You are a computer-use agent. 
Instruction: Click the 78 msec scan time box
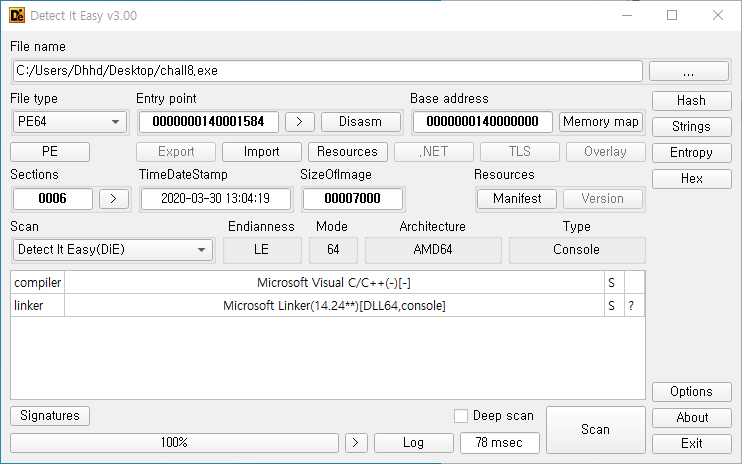point(500,443)
